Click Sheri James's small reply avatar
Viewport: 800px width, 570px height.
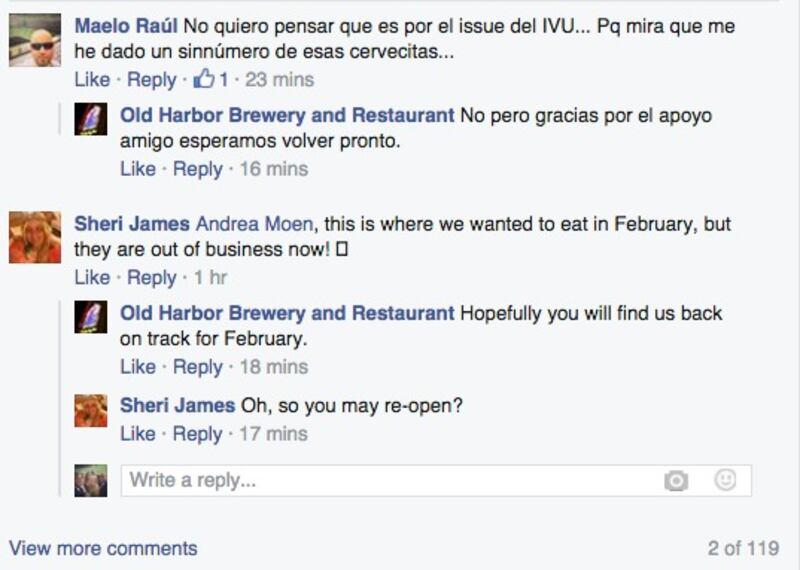tap(91, 411)
